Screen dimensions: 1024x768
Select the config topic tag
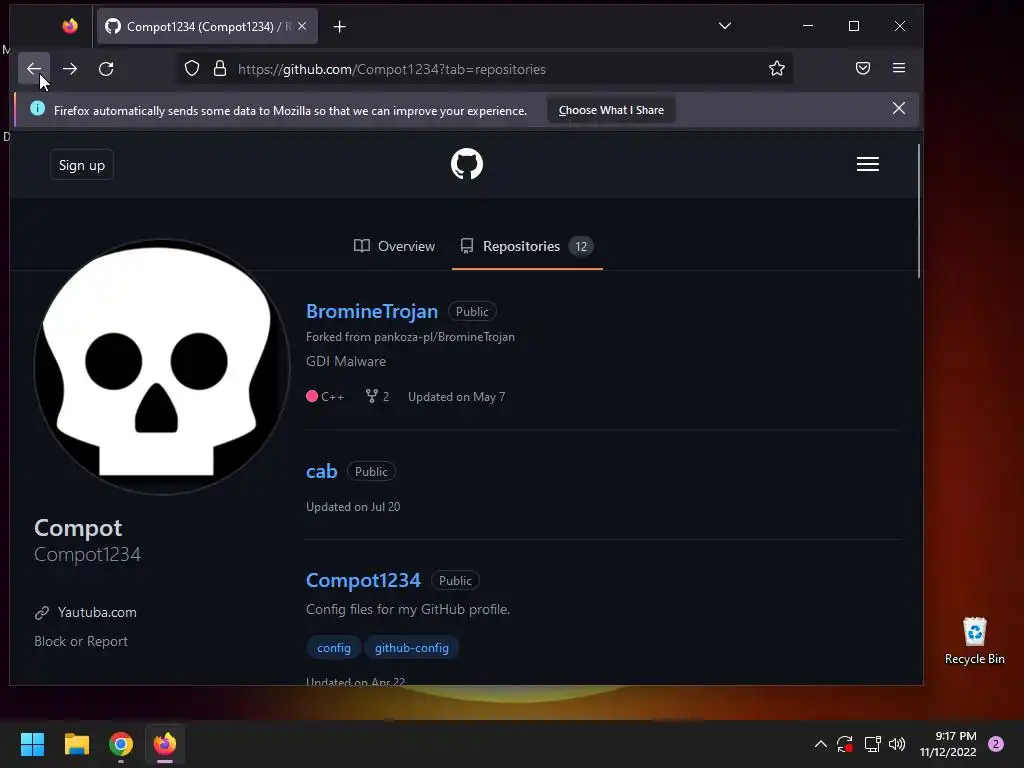(334, 648)
